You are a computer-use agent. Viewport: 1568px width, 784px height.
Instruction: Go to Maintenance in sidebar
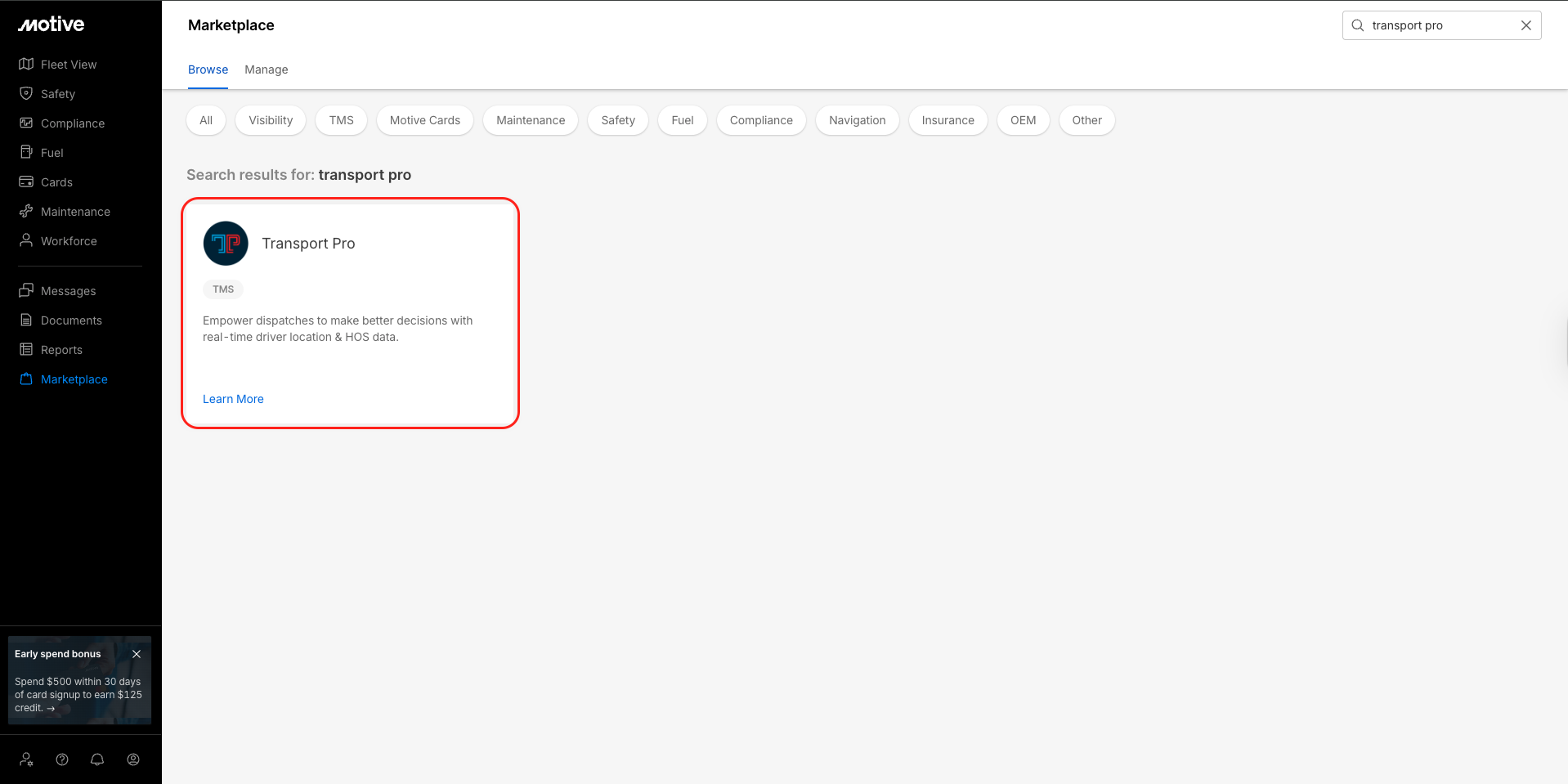(75, 212)
